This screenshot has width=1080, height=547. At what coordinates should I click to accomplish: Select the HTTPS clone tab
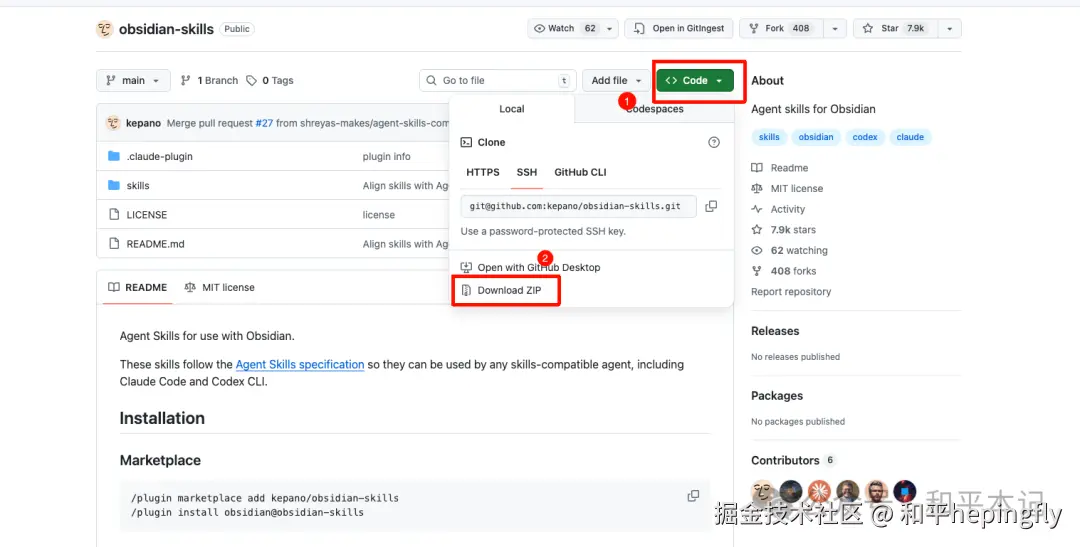(x=483, y=172)
